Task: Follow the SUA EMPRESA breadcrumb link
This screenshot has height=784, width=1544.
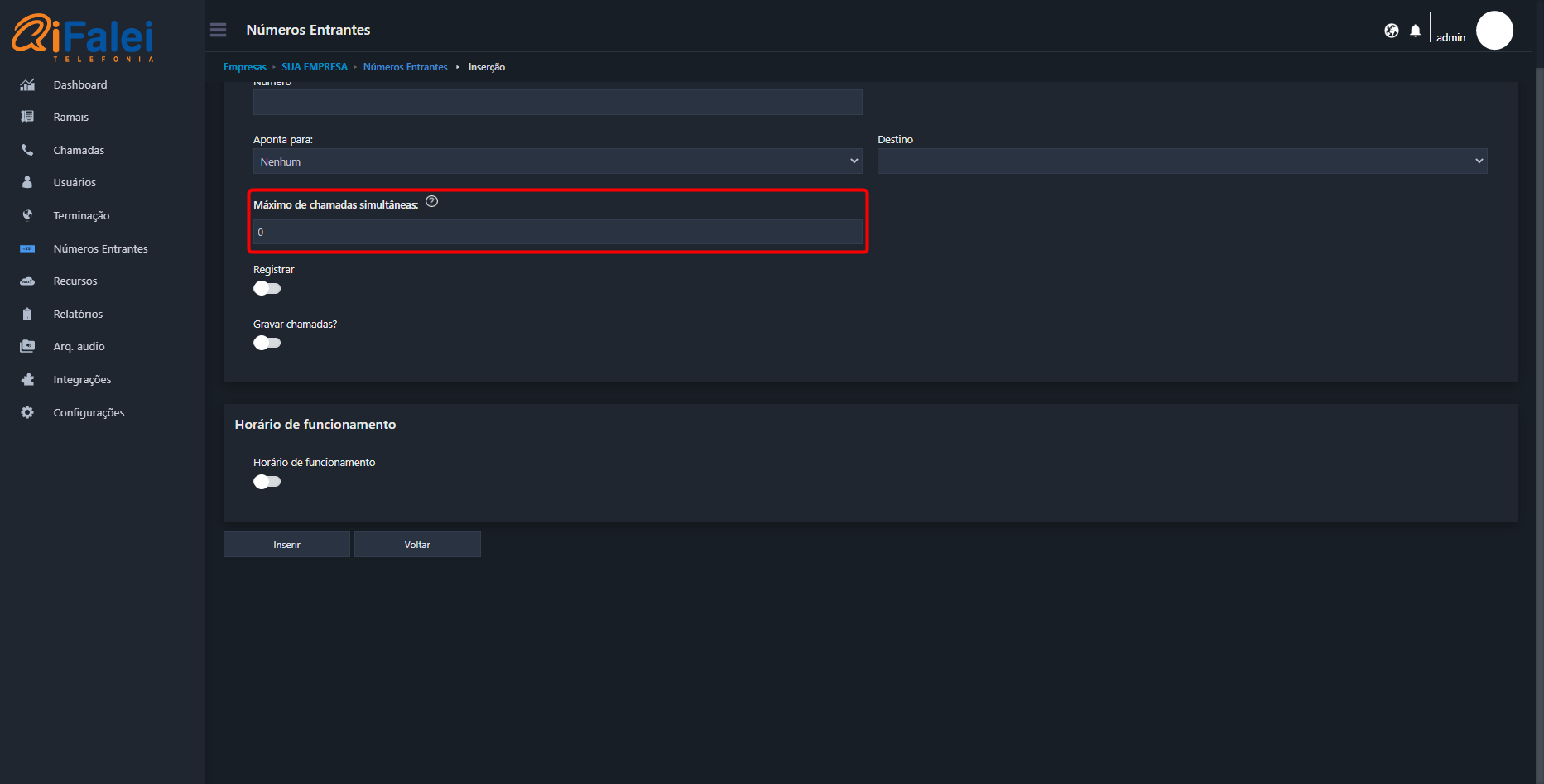Action: coord(315,67)
